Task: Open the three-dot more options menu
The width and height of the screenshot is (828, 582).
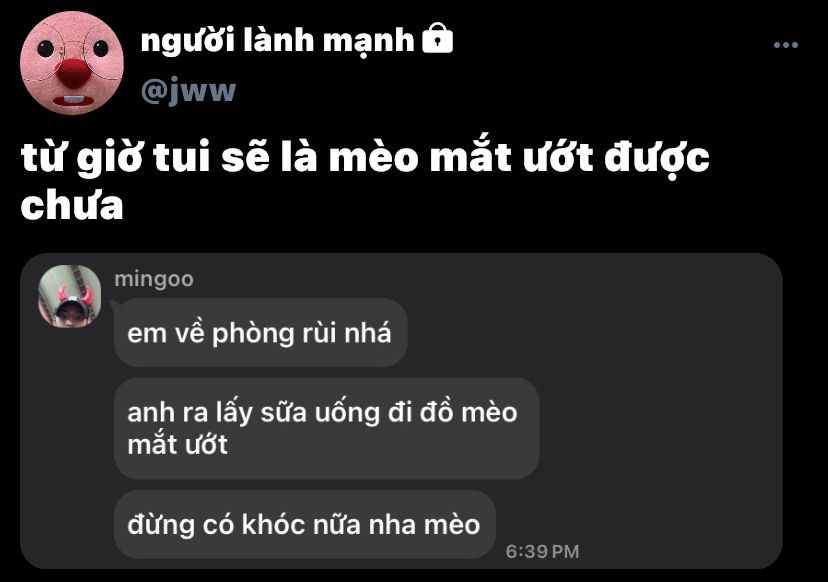Action: tap(785, 45)
